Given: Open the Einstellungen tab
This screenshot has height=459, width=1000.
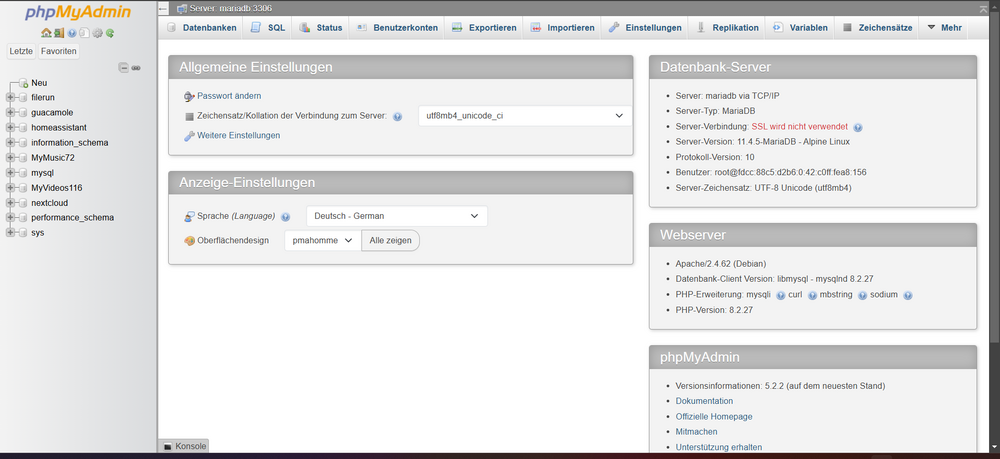Looking at the screenshot, I should click(x=645, y=27).
